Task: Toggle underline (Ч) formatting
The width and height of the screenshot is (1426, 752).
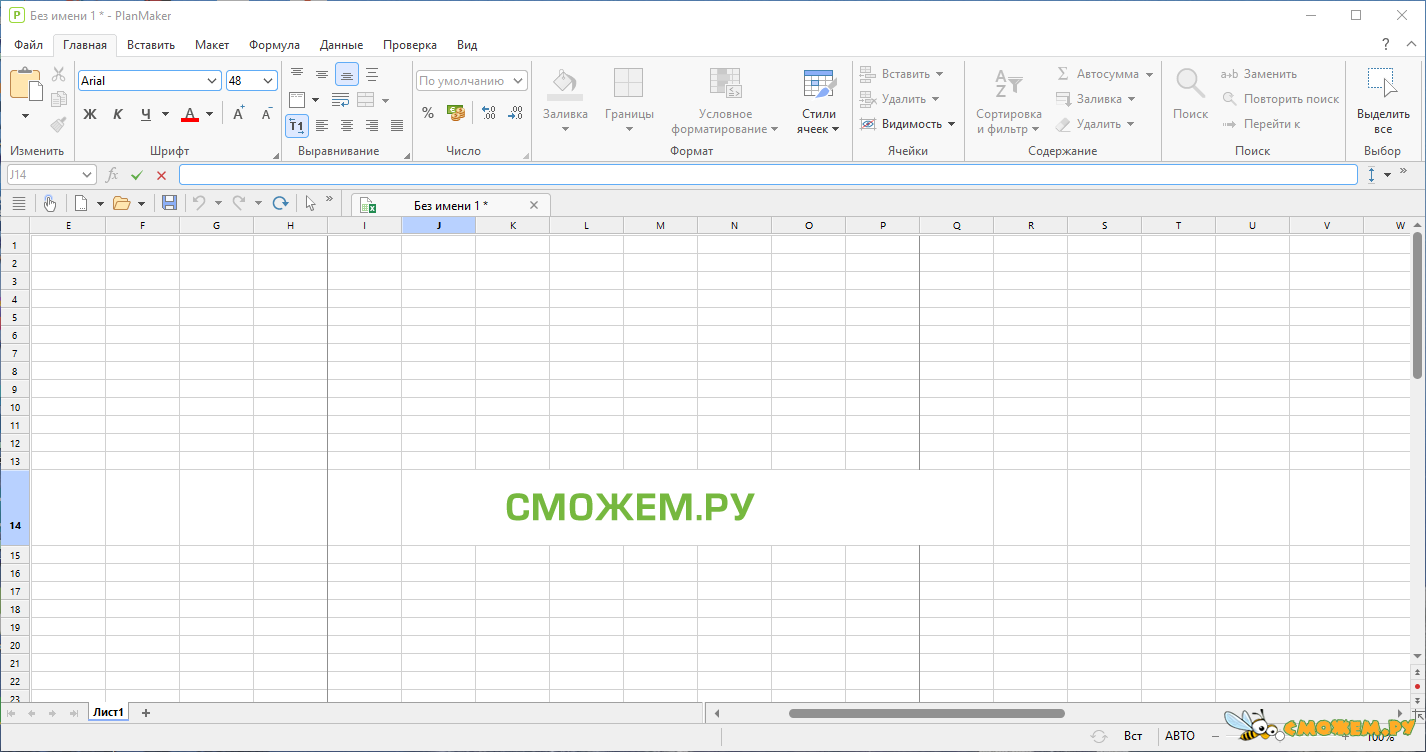Action: pos(146,114)
